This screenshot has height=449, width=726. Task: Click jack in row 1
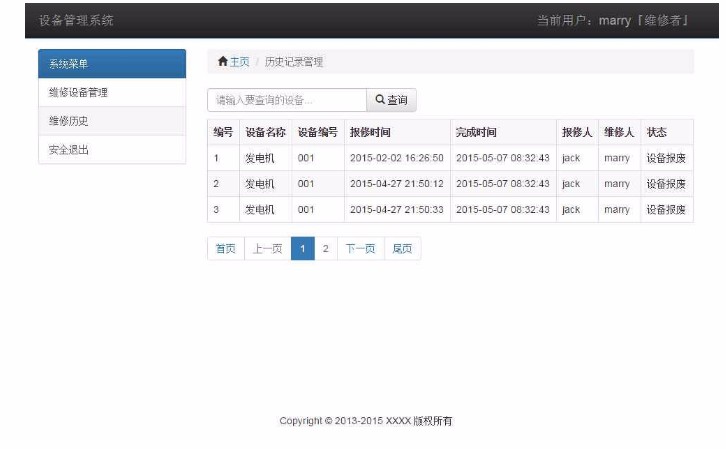tap(571, 158)
